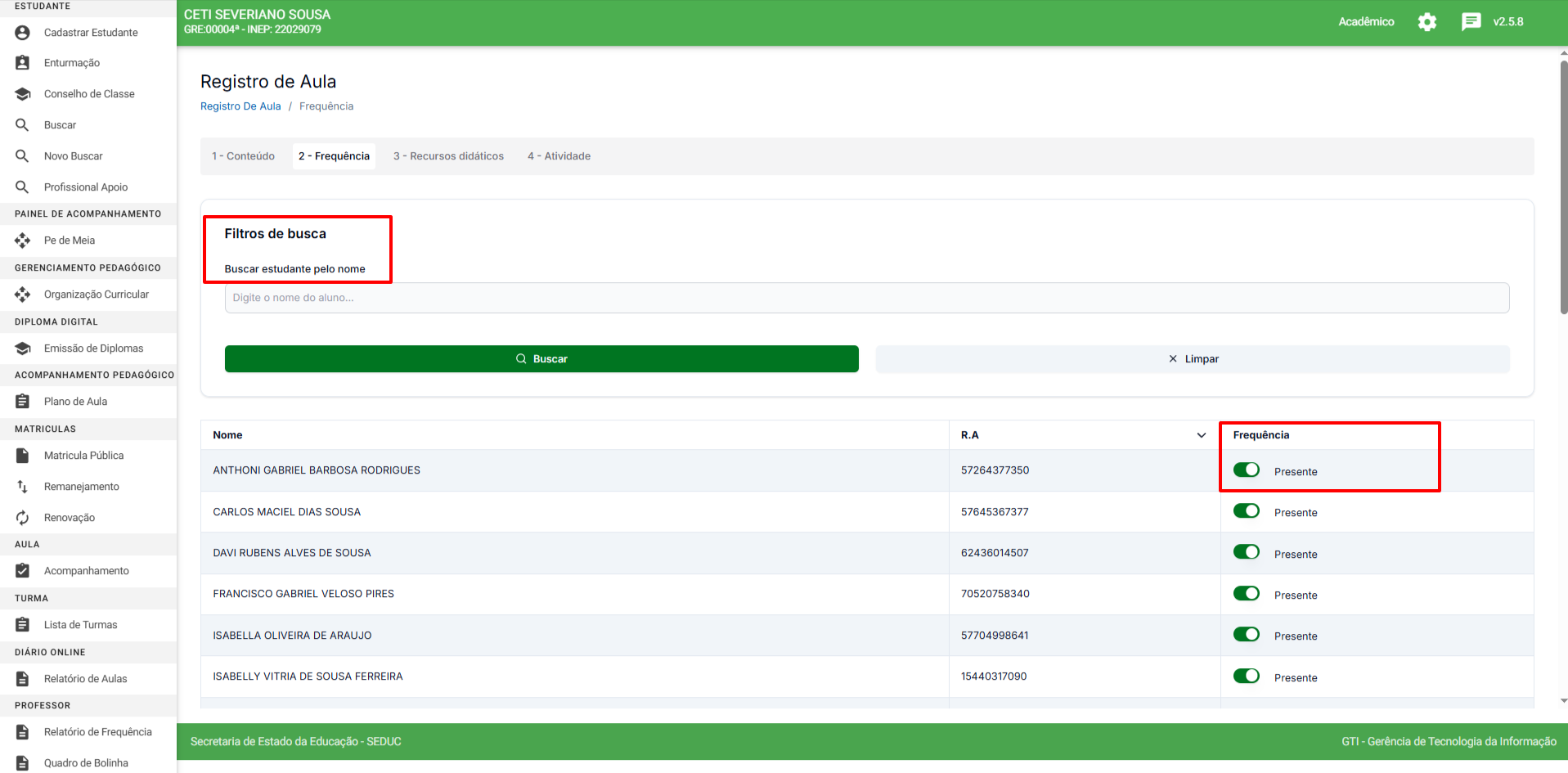Click the Conselho de Classe graduation cap icon

tap(23, 94)
